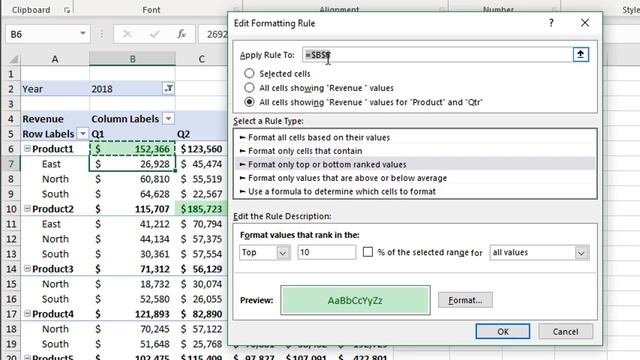Click the Cancel button
640x360 pixels.
click(x=565, y=331)
